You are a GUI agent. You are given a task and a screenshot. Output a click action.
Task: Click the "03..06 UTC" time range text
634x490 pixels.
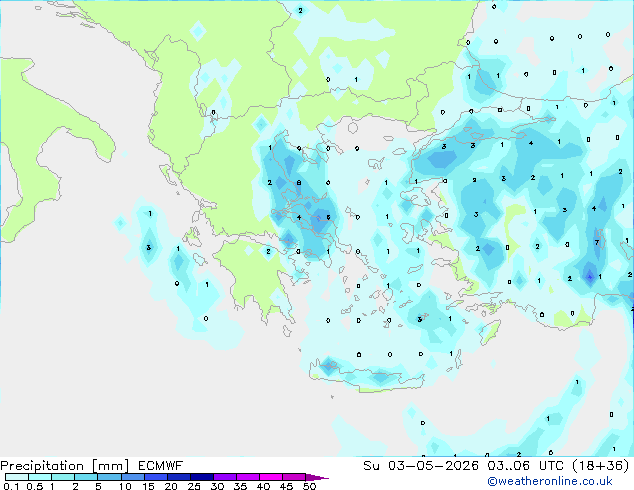tap(526, 466)
